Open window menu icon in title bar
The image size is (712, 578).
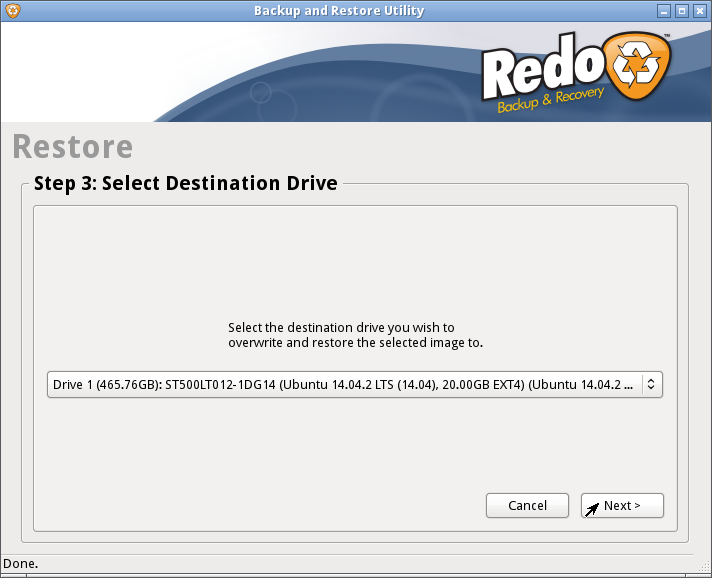pos(11,11)
